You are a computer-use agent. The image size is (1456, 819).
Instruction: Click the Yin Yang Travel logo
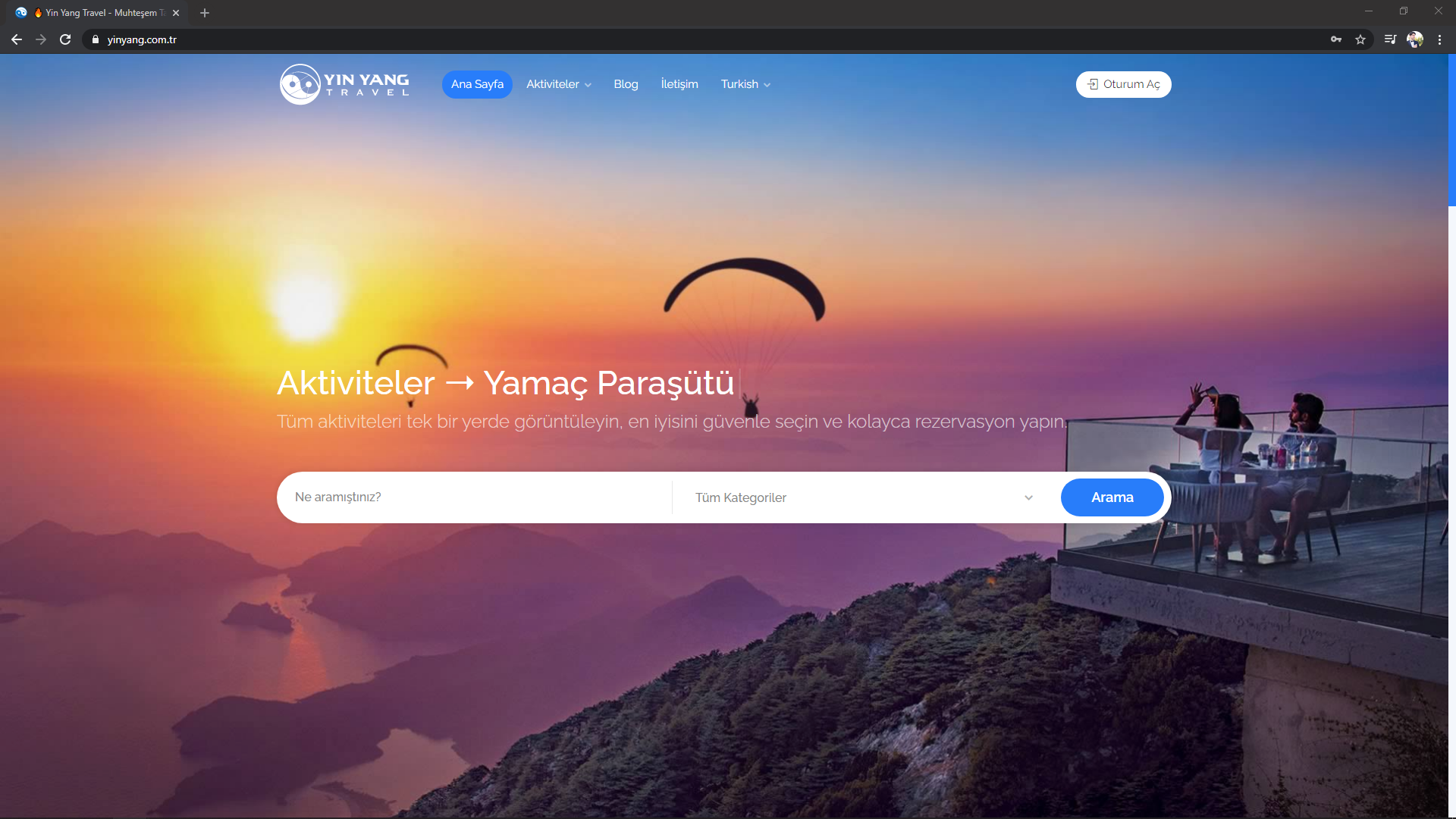344,84
